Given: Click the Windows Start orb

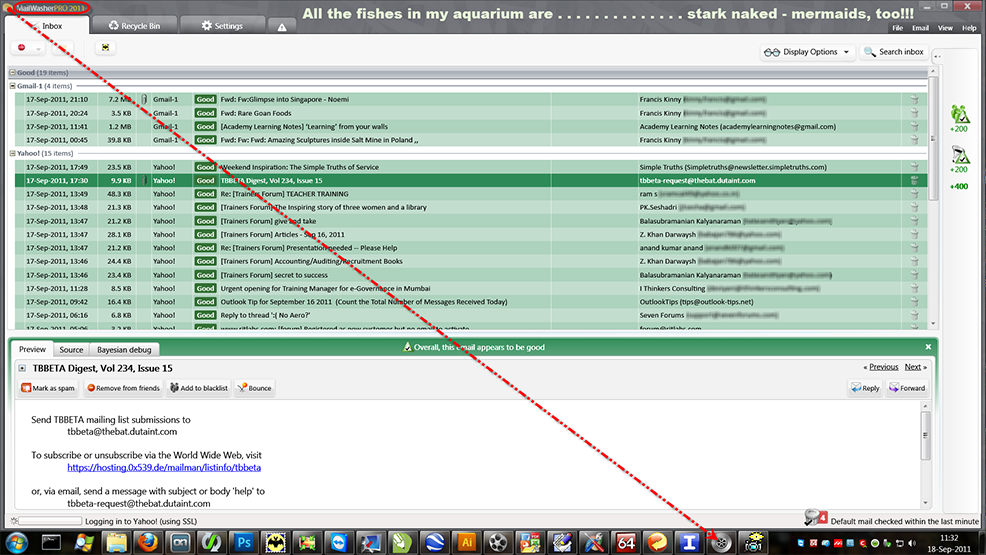Looking at the screenshot, I should (x=16, y=542).
